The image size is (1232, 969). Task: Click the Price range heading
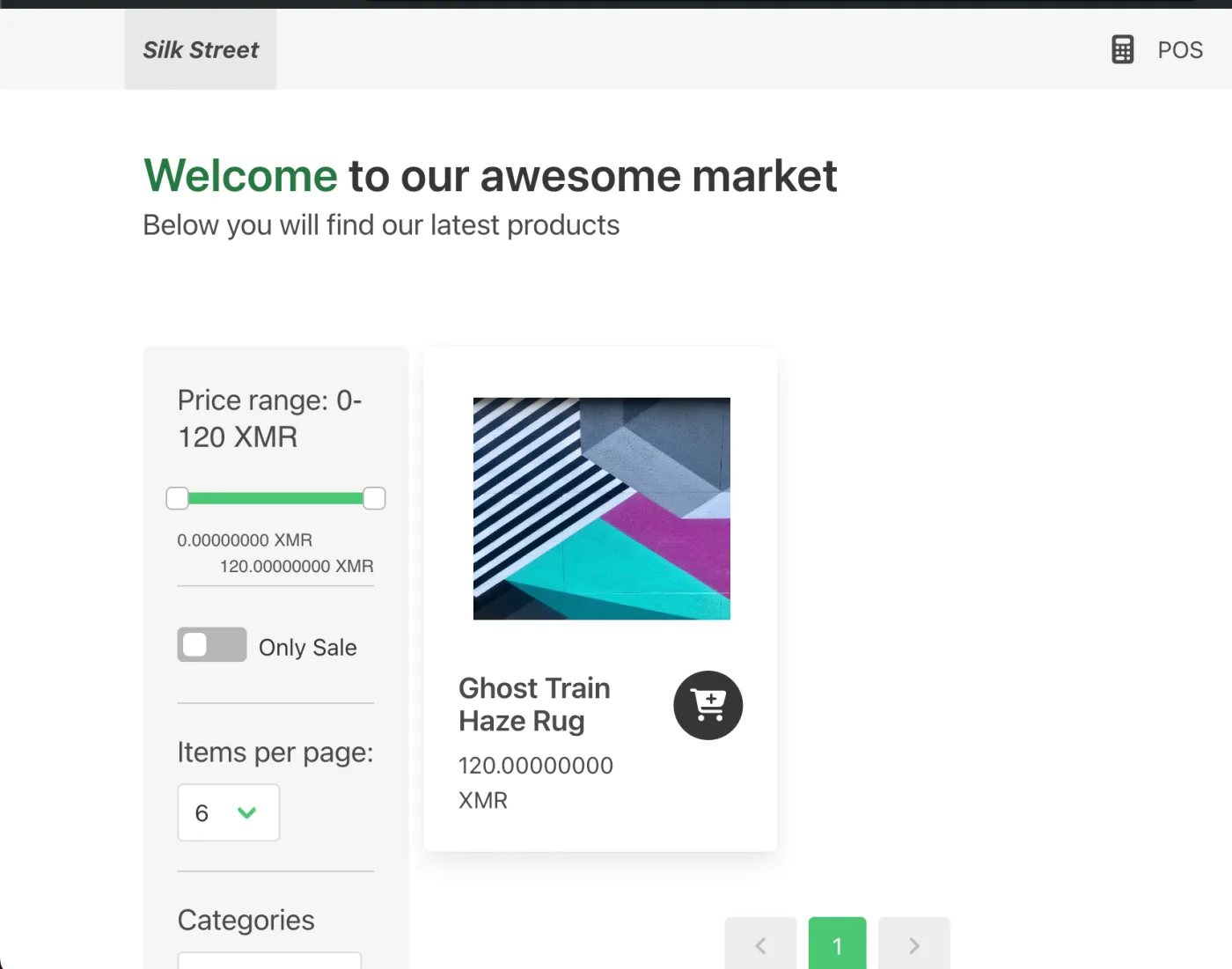click(269, 418)
